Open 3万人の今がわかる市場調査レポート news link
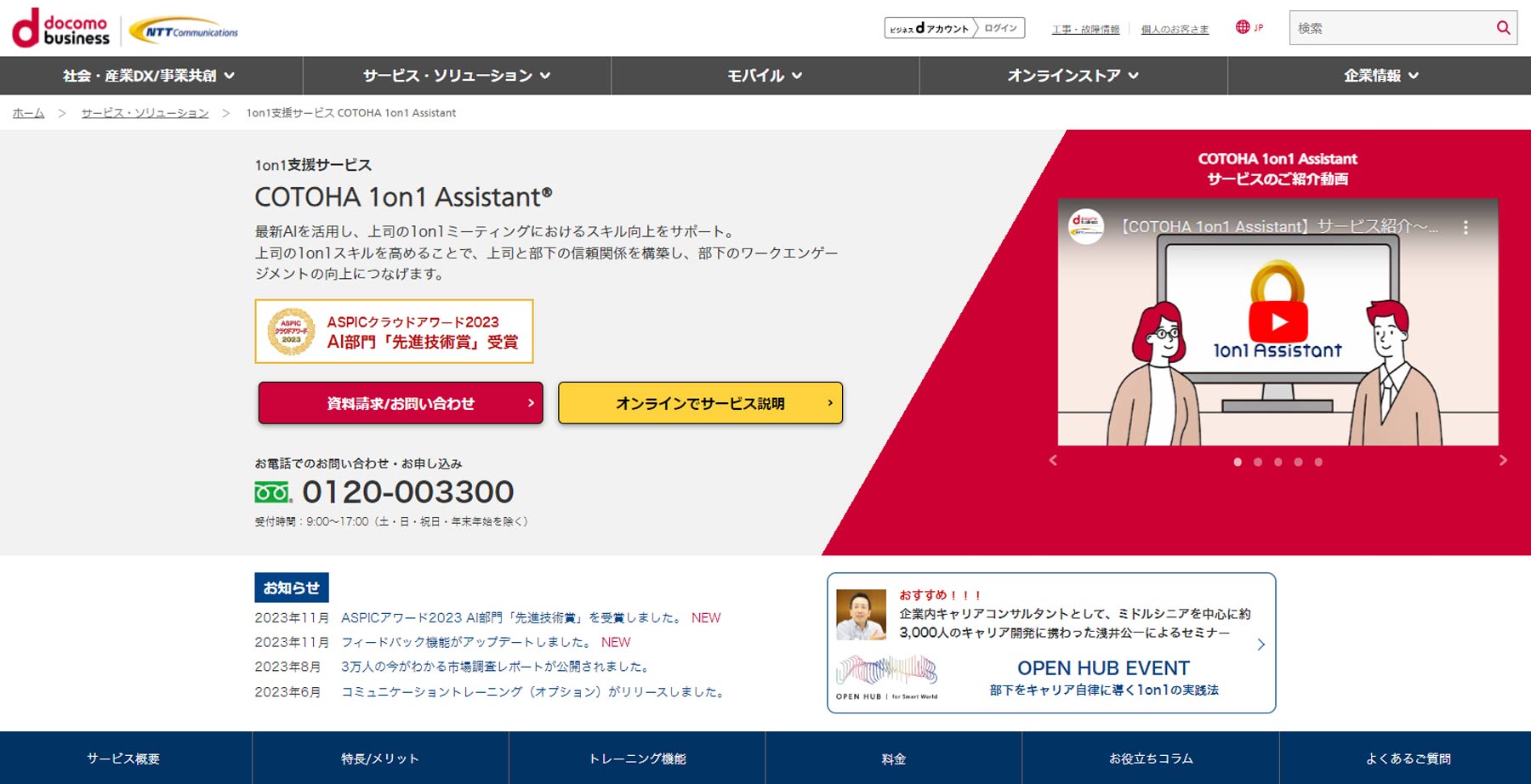The image size is (1531, 784). (497, 667)
